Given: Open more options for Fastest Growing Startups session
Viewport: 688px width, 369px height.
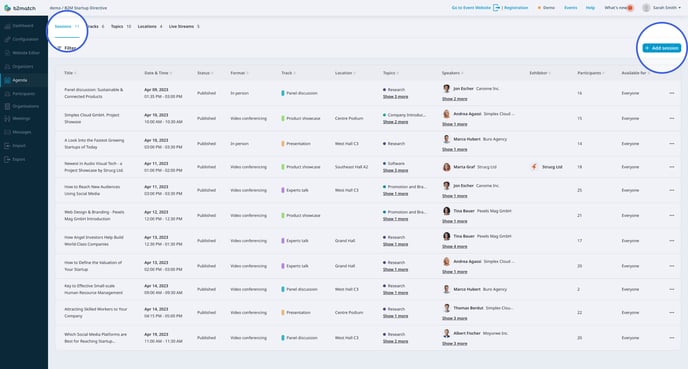Looking at the screenshot, I should 672,143.
